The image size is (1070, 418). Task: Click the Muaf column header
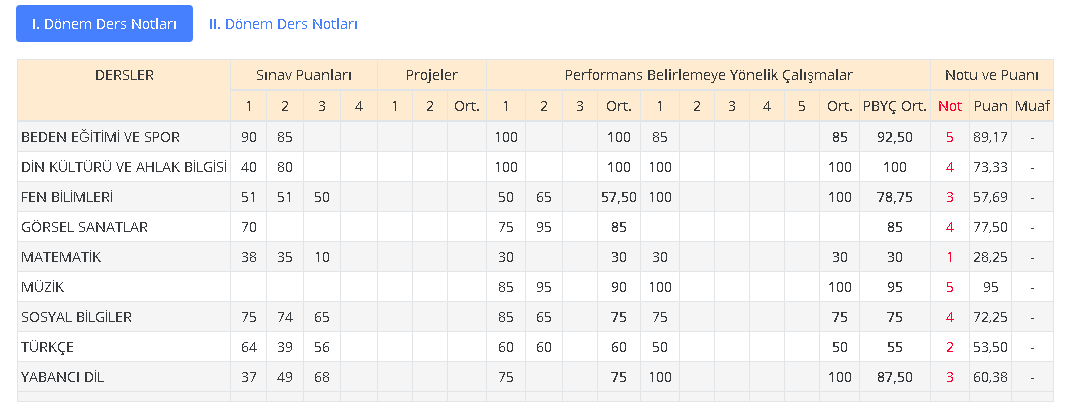pos(1032,106)
